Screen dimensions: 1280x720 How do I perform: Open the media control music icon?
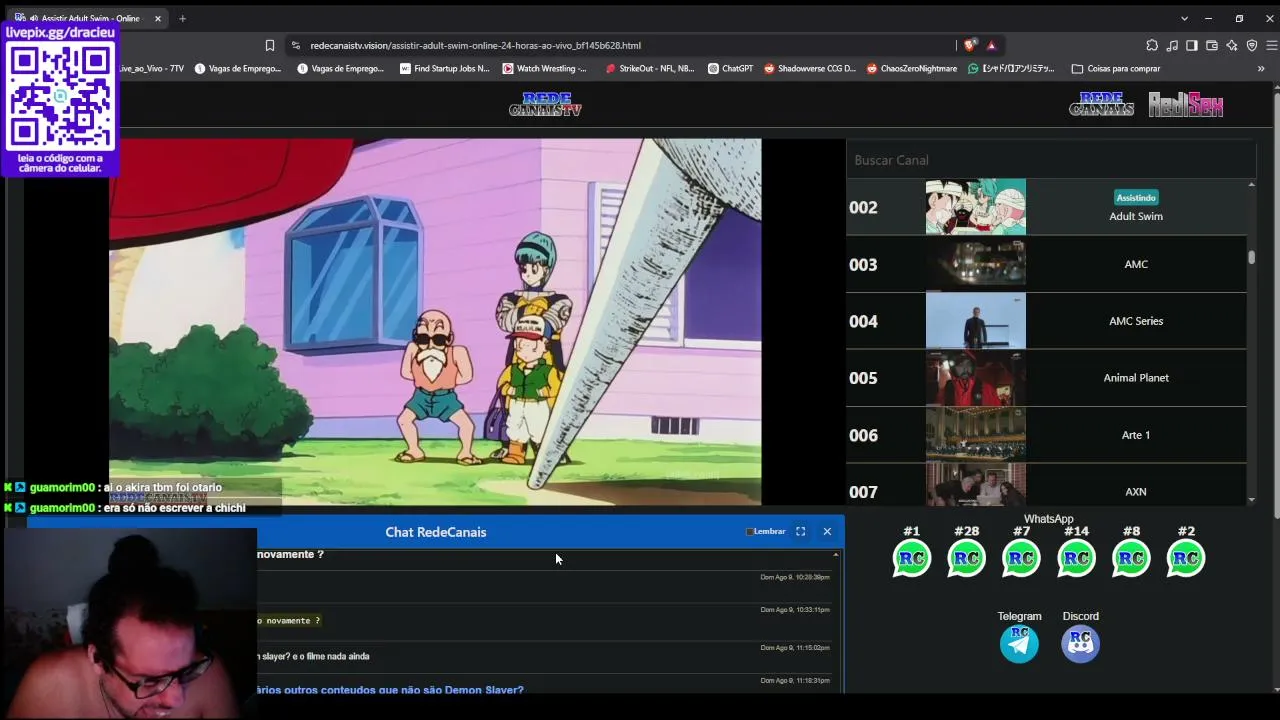tap(1172, 45)
